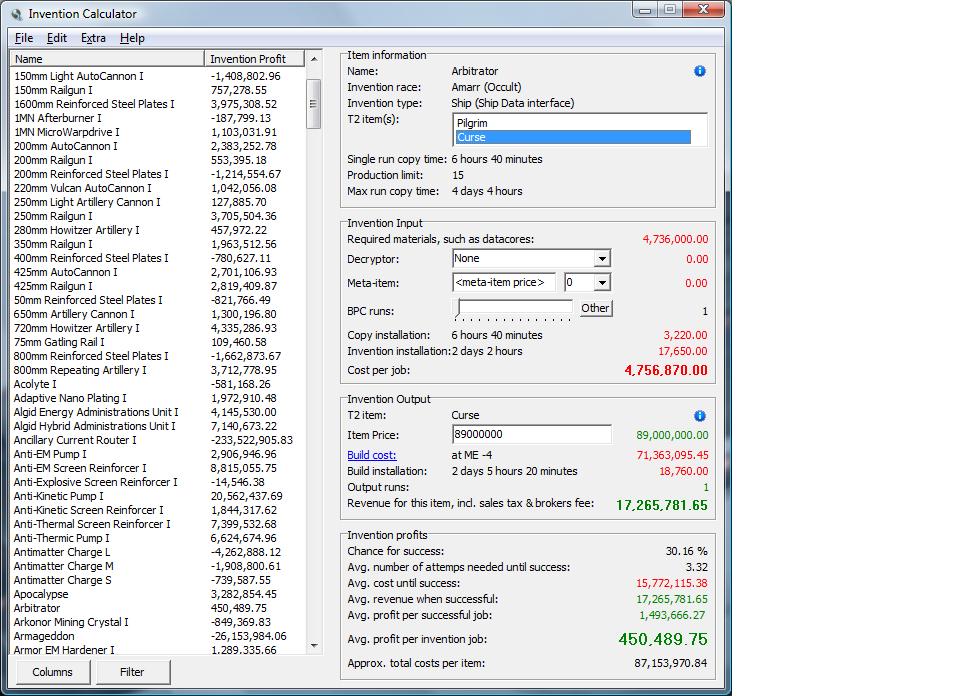Select Ancillary Current Router I row

click(x=158, y=440)
